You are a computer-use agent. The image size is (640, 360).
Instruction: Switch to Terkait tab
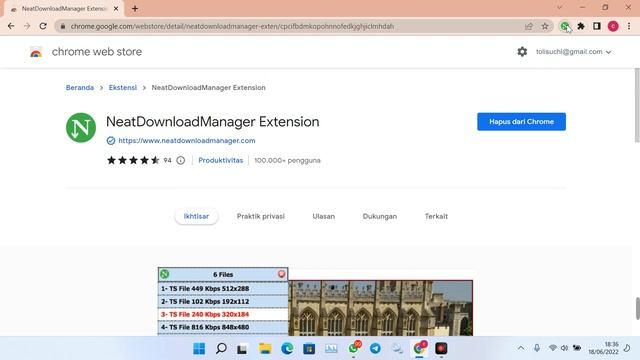click(436, 216)
